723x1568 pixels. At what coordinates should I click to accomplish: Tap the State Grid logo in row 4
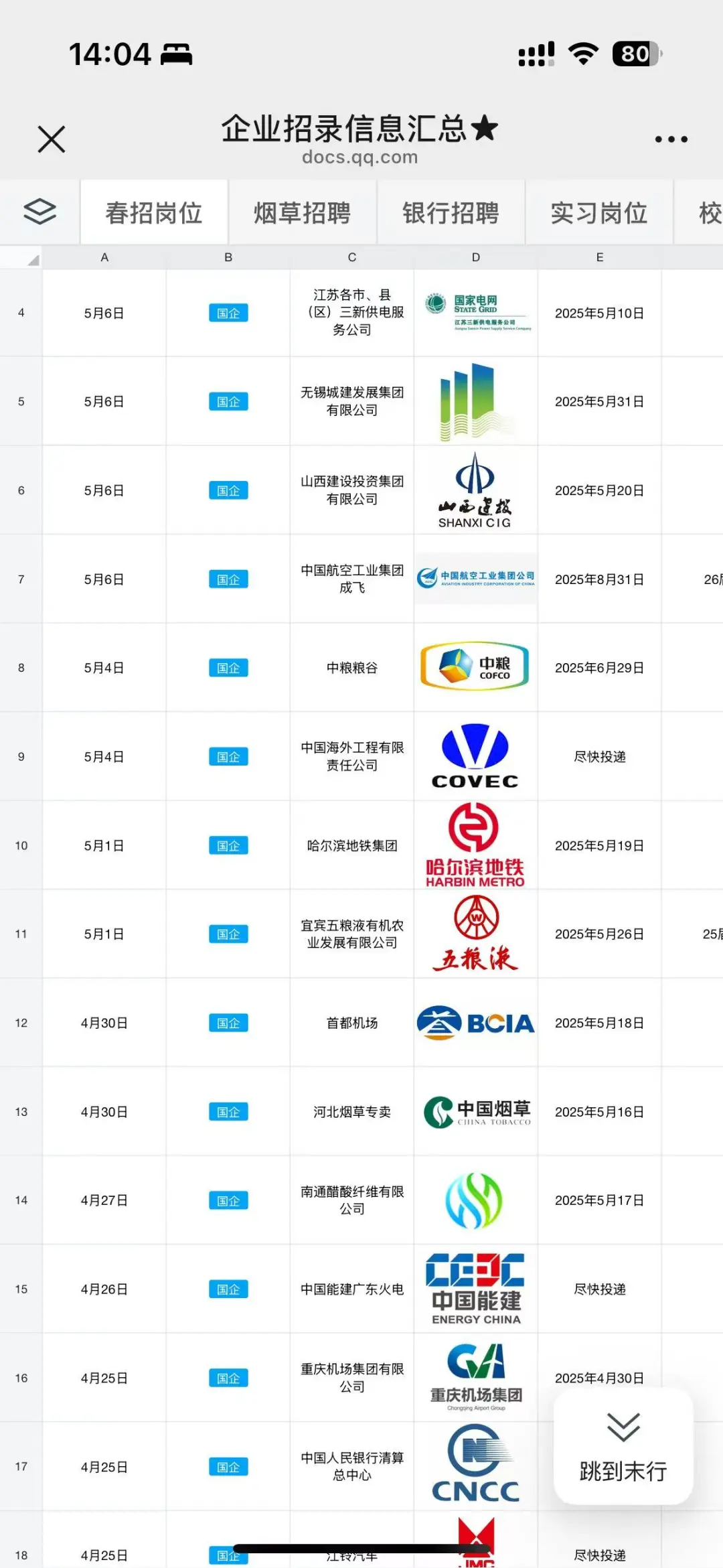[478, 312]
